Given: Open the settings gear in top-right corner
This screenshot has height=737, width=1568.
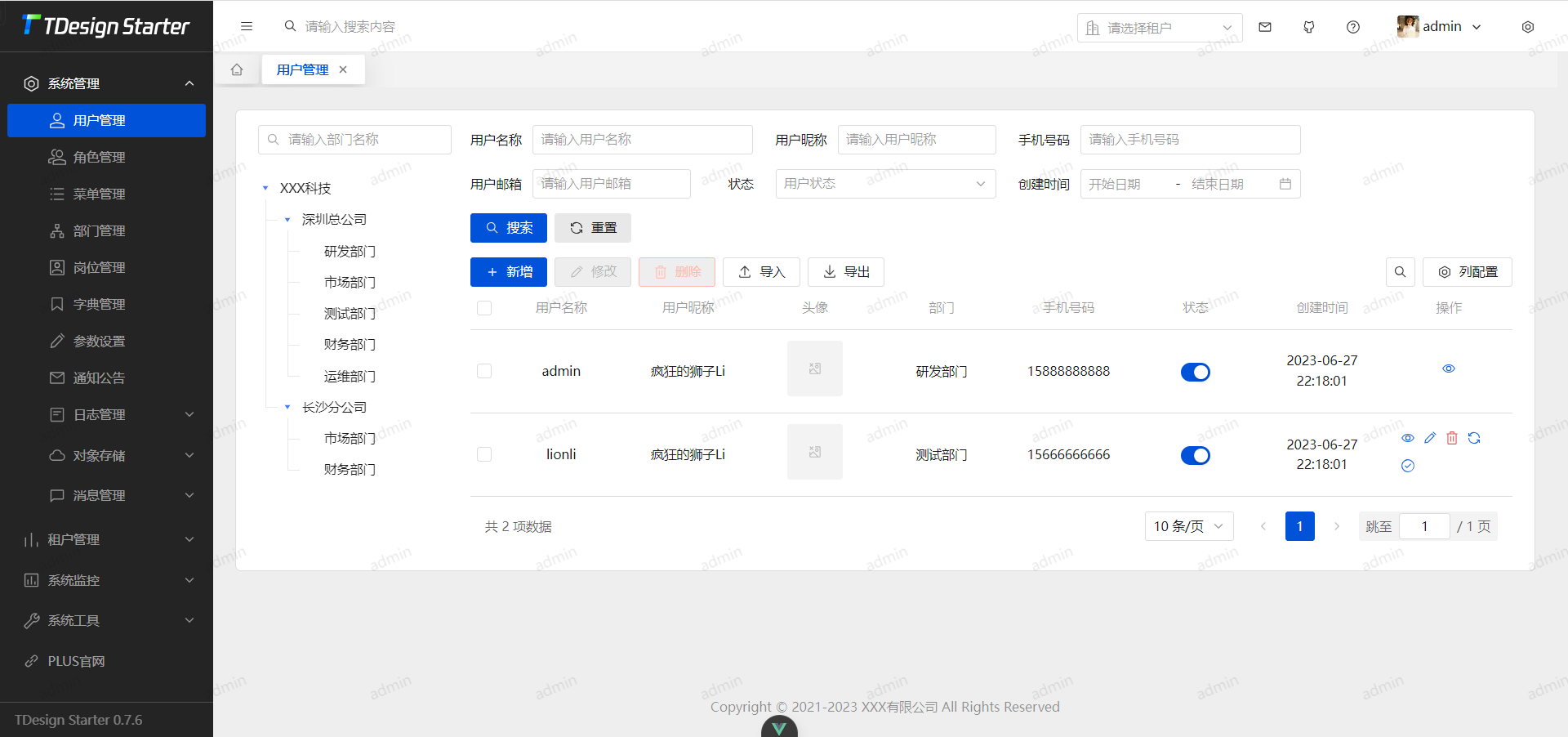Looking at the screenshot, I should (1527, 26).
